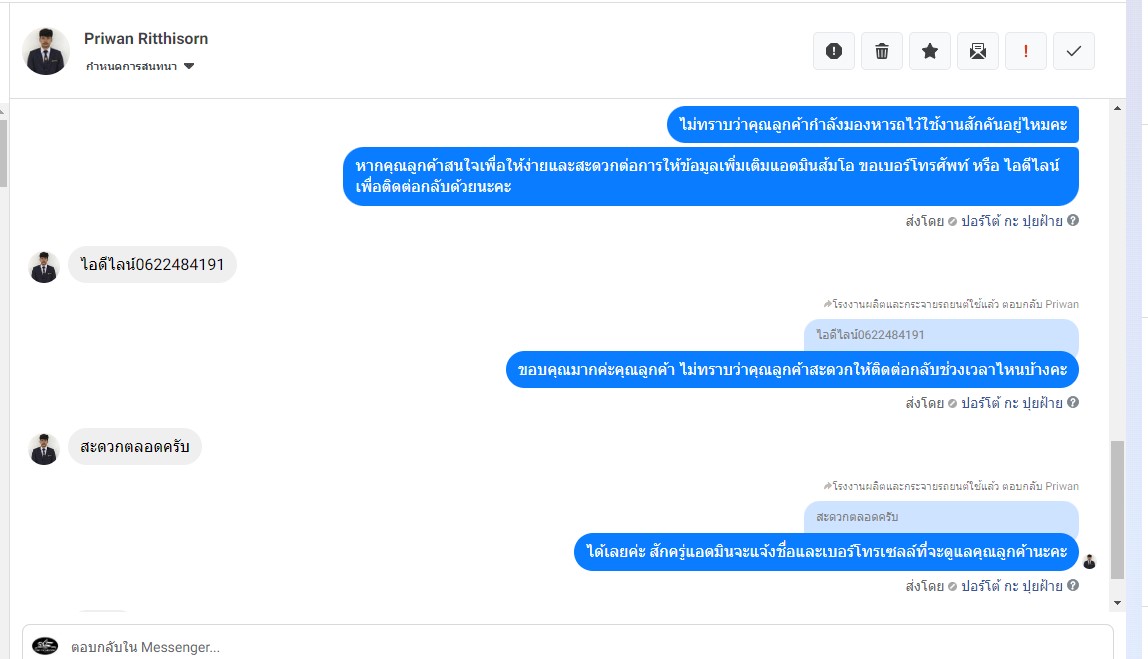Viewport: 1148px width, 659px height.
Task: Click the customer's สะดวกตลอดครับ message bubble
Action: [x=135, y=447]
